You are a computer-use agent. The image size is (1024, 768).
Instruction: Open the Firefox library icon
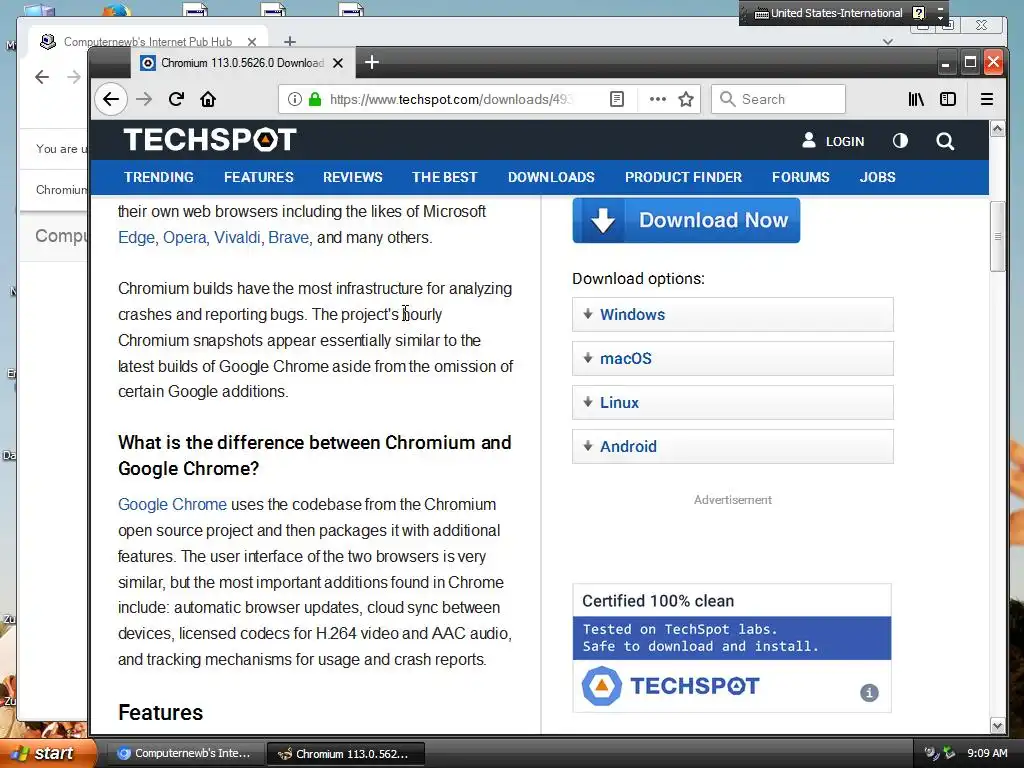(916, 99)
